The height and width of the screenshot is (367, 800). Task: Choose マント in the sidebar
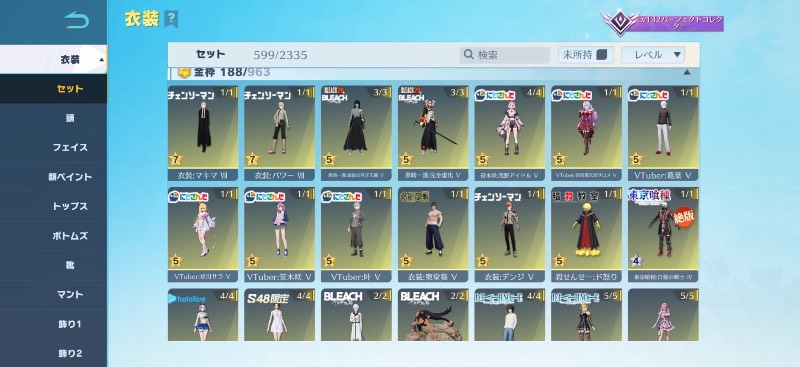click(54, 295)
